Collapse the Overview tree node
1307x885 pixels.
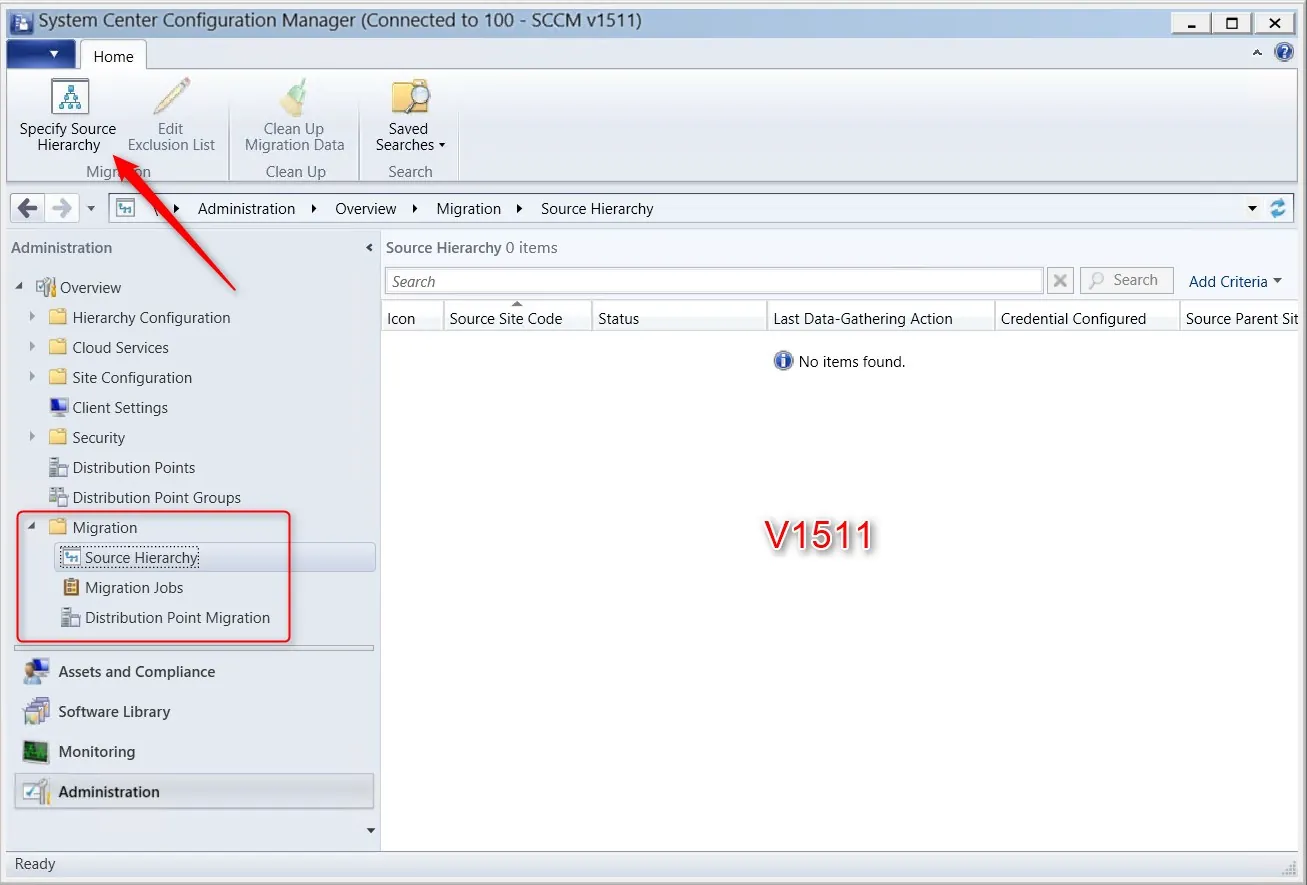tap(19, 287)
